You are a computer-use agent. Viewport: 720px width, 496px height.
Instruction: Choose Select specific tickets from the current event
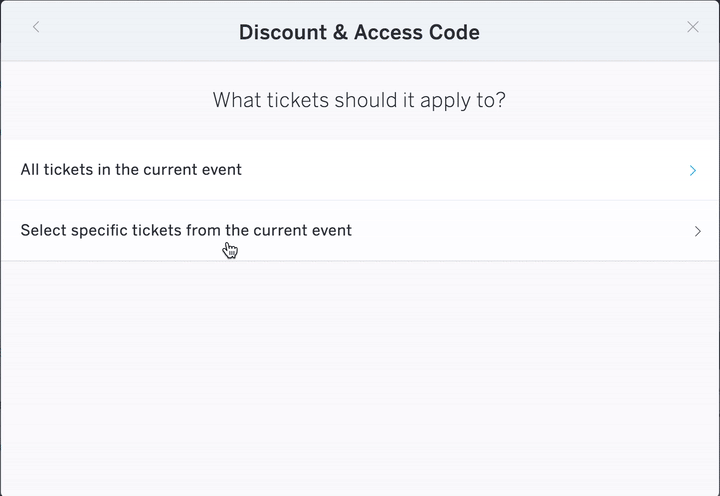360,231
